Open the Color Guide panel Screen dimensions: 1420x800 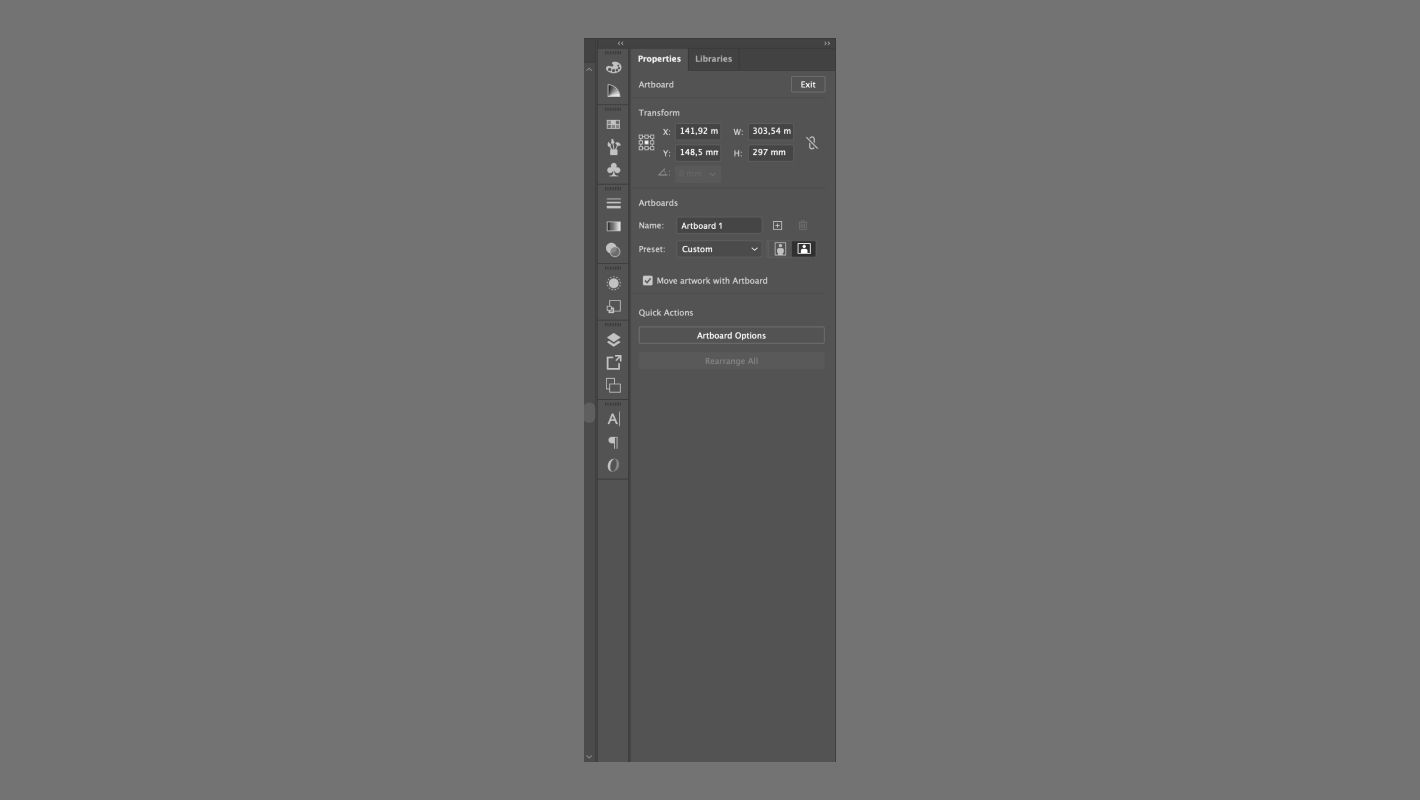pyautogui.click(x=613, y=91)
